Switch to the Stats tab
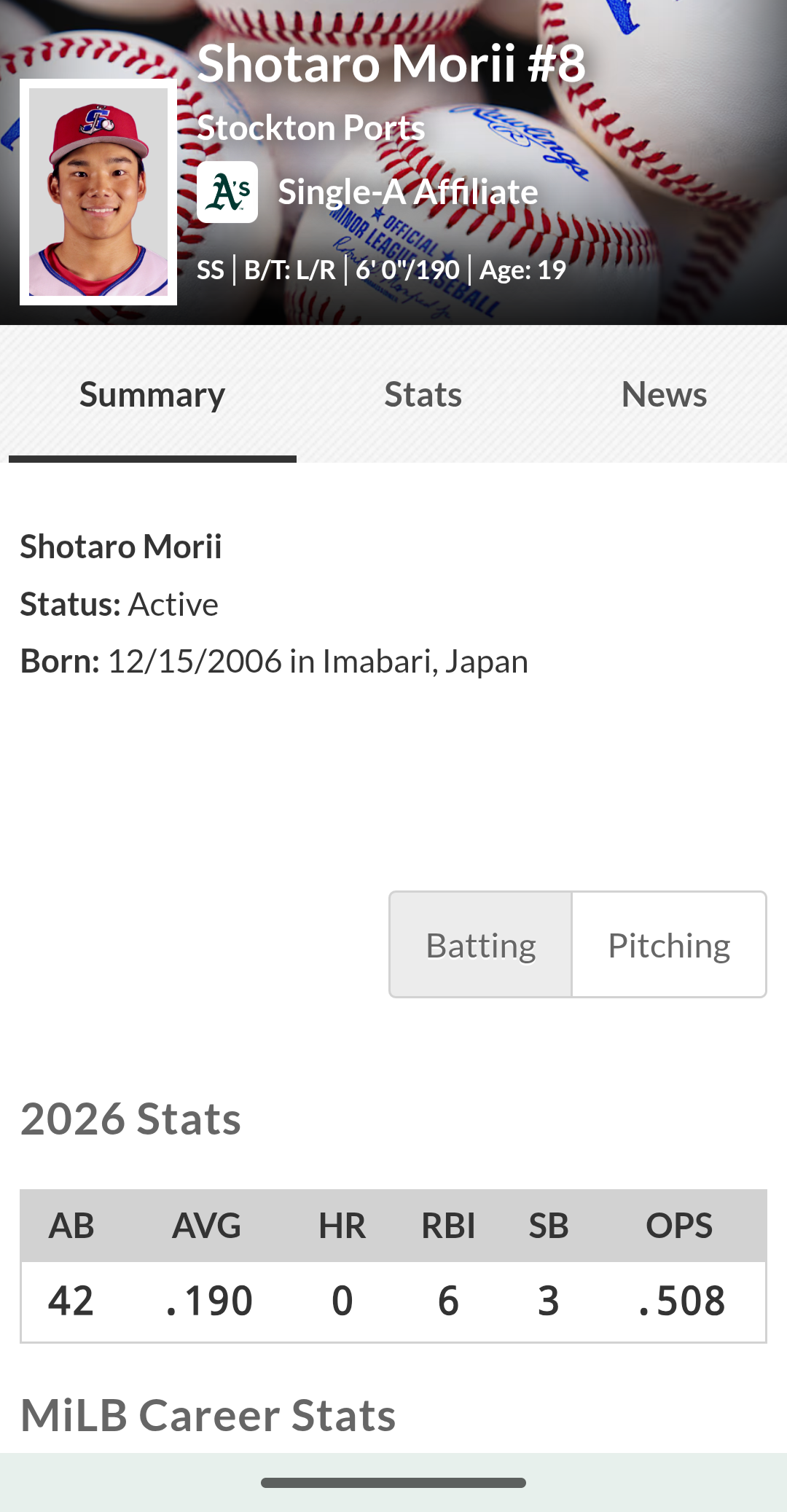This screenshot has width=787, height=1512. [423, 394]
